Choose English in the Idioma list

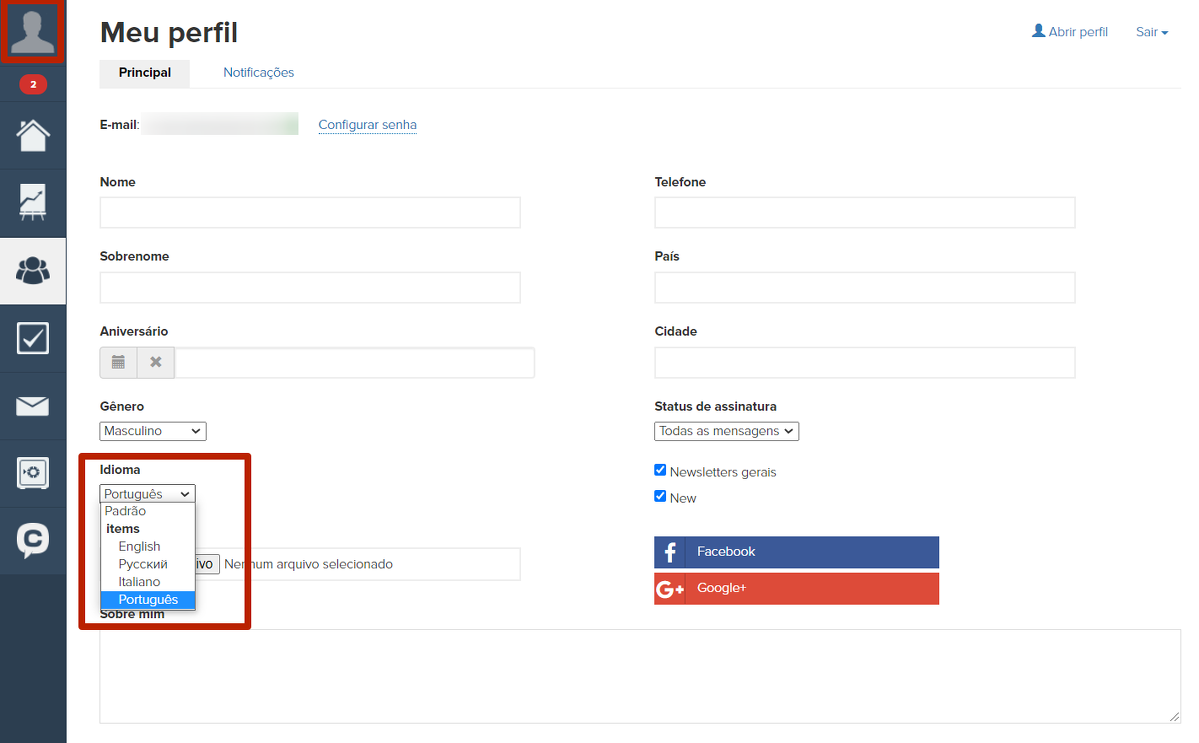coord(139,546)
